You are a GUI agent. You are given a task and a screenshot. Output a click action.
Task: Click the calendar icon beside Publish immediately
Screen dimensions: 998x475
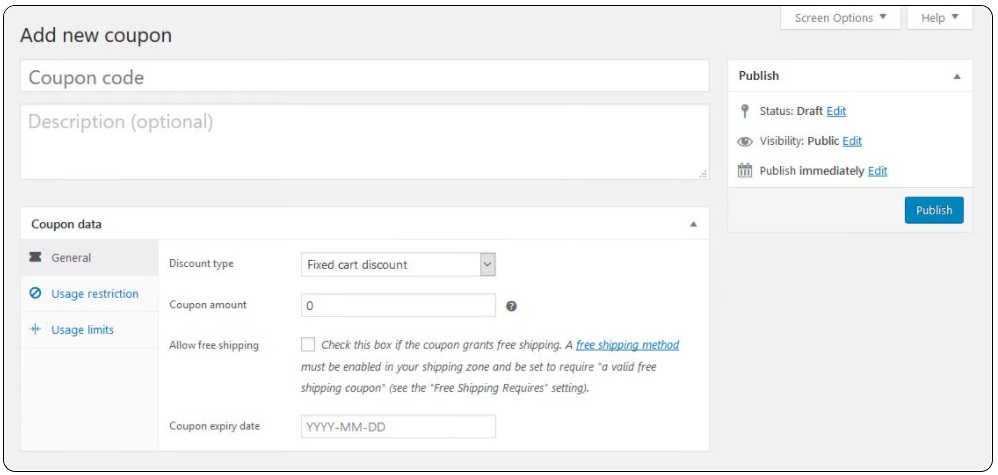744,171
